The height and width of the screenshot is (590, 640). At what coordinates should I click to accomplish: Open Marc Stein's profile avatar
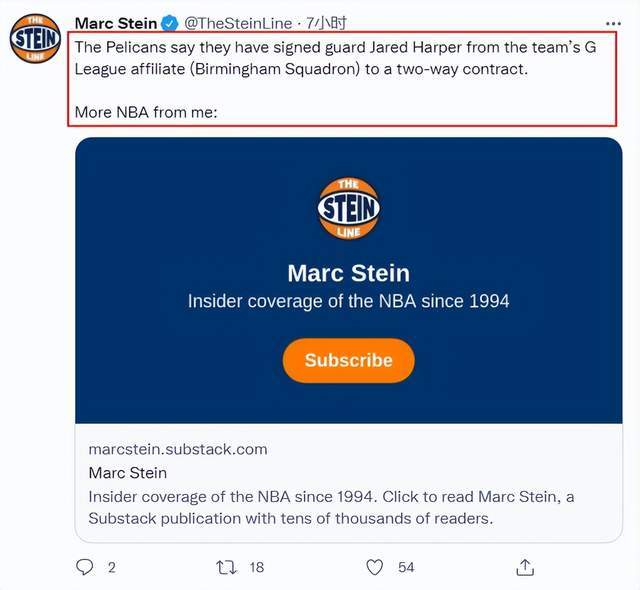click(36, 38)
